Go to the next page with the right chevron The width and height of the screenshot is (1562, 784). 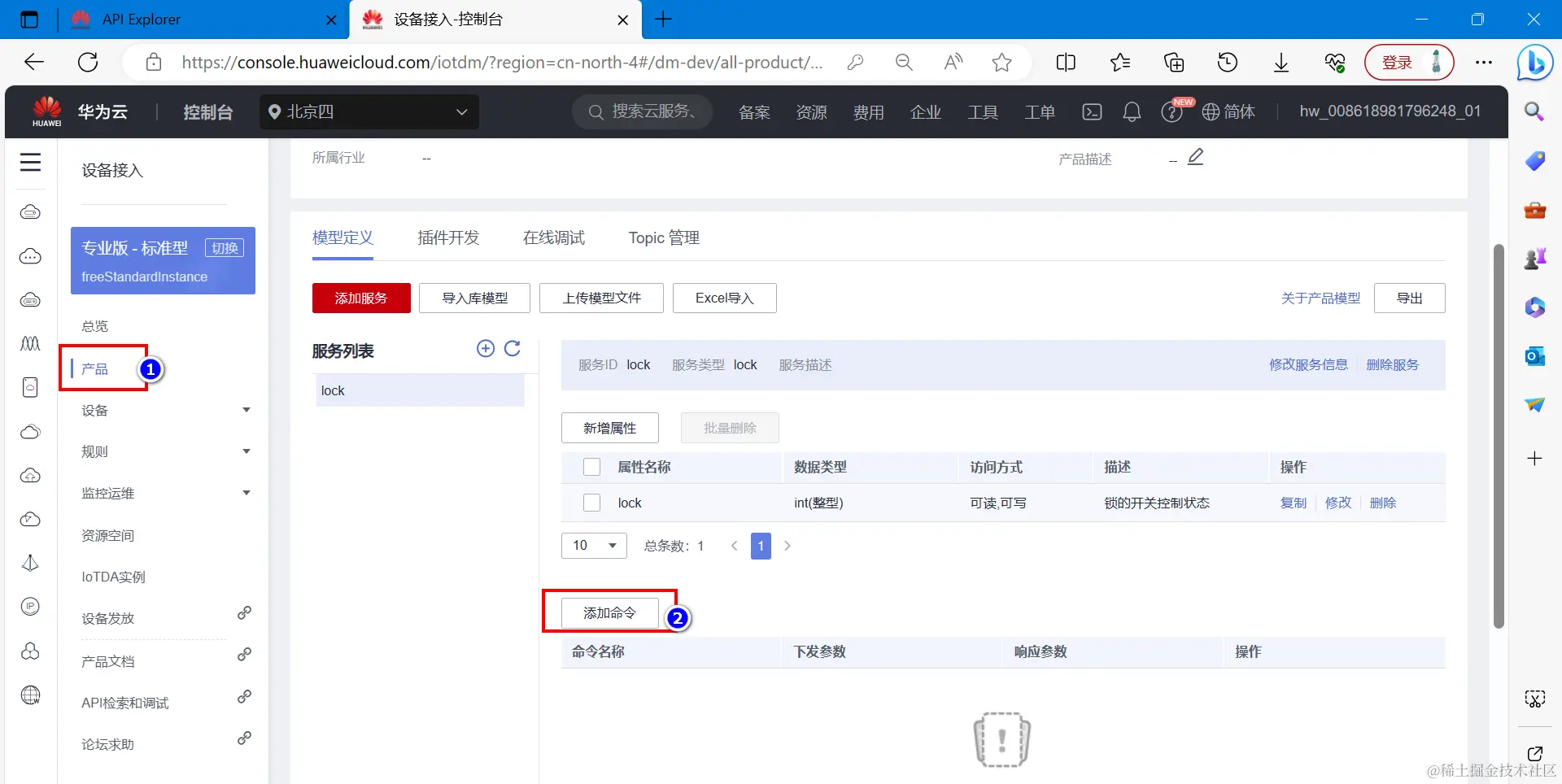pos(788,546)
